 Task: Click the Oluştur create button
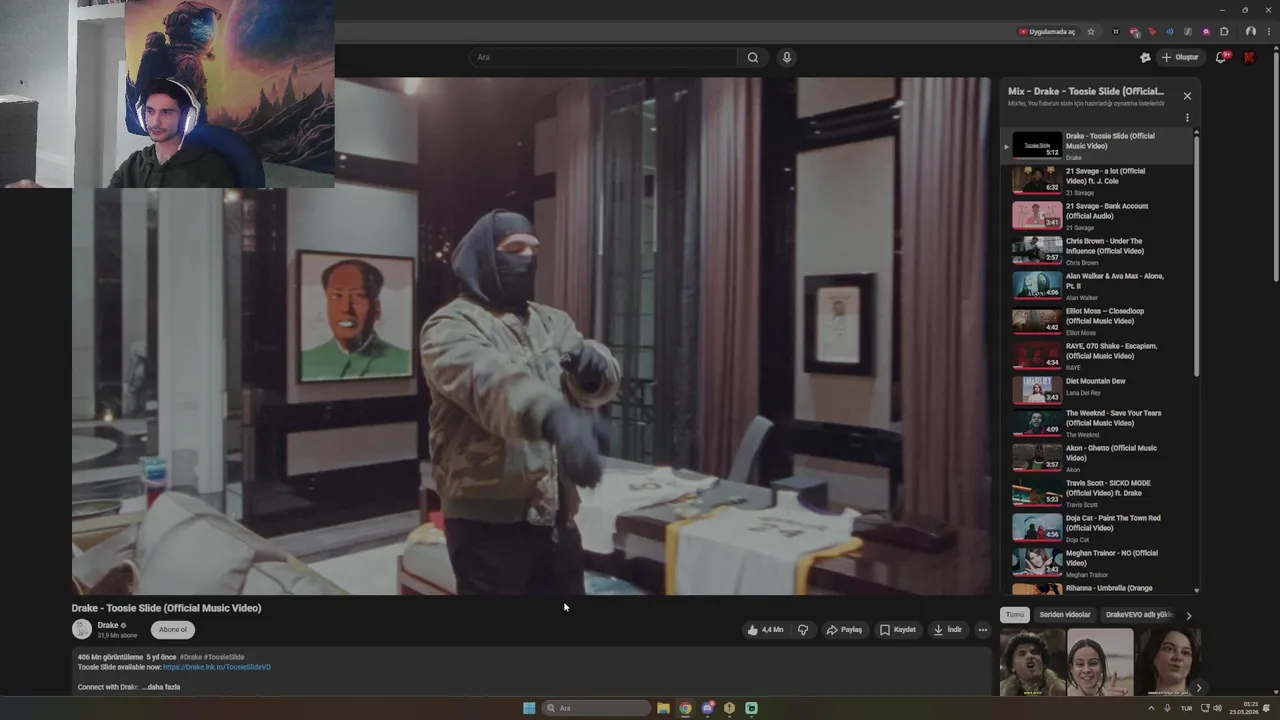[1180, 57]
